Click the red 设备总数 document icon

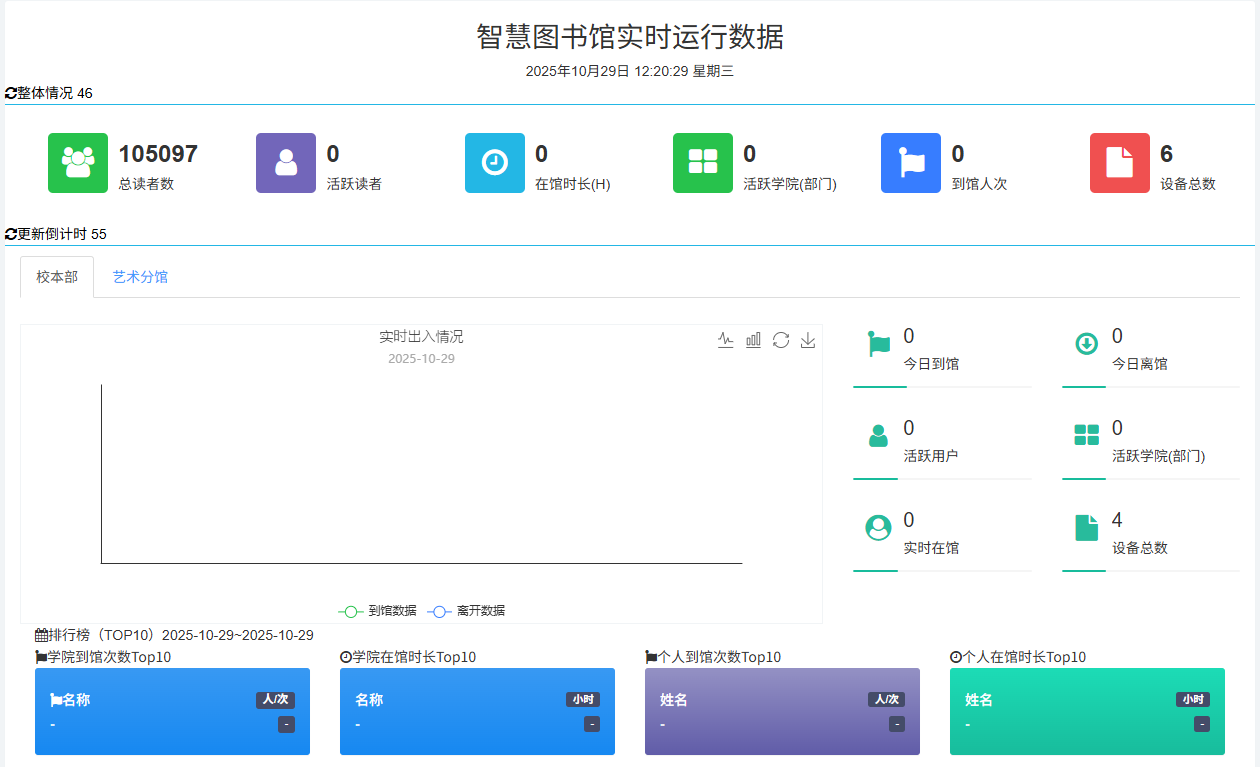[x=1119, y=163]
